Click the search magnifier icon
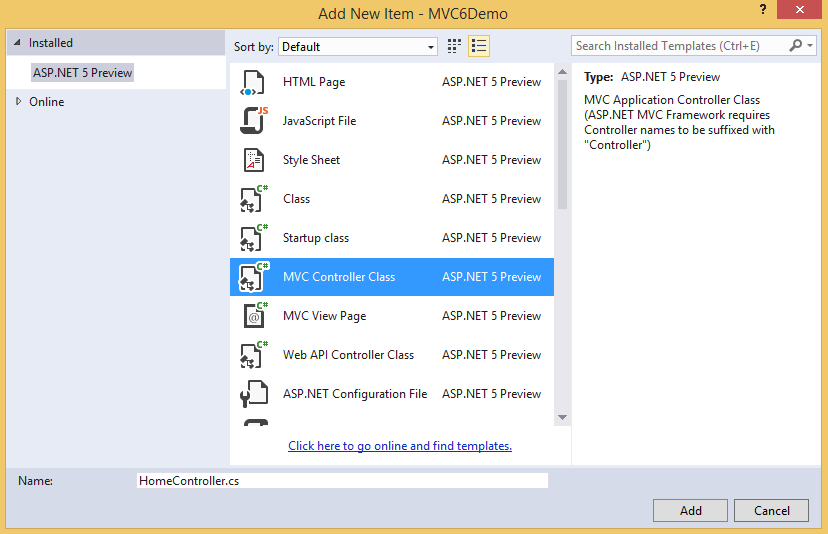 click(795, 45)
